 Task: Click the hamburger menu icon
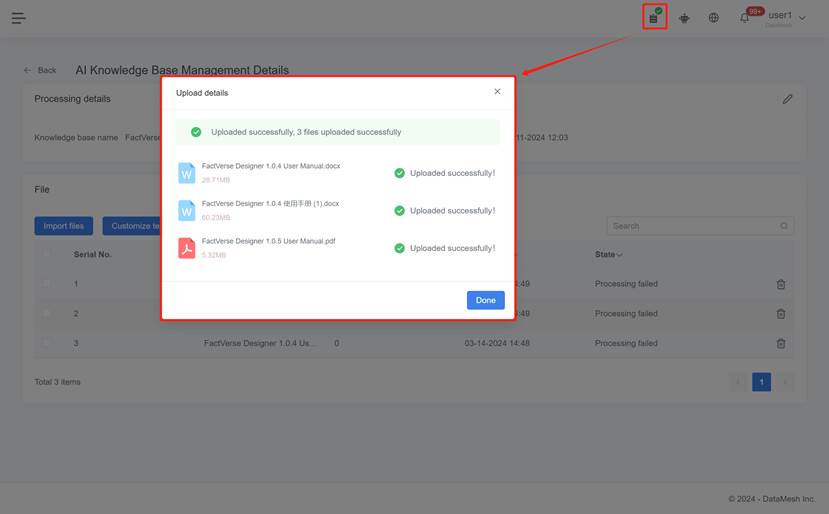coord(19,18)
